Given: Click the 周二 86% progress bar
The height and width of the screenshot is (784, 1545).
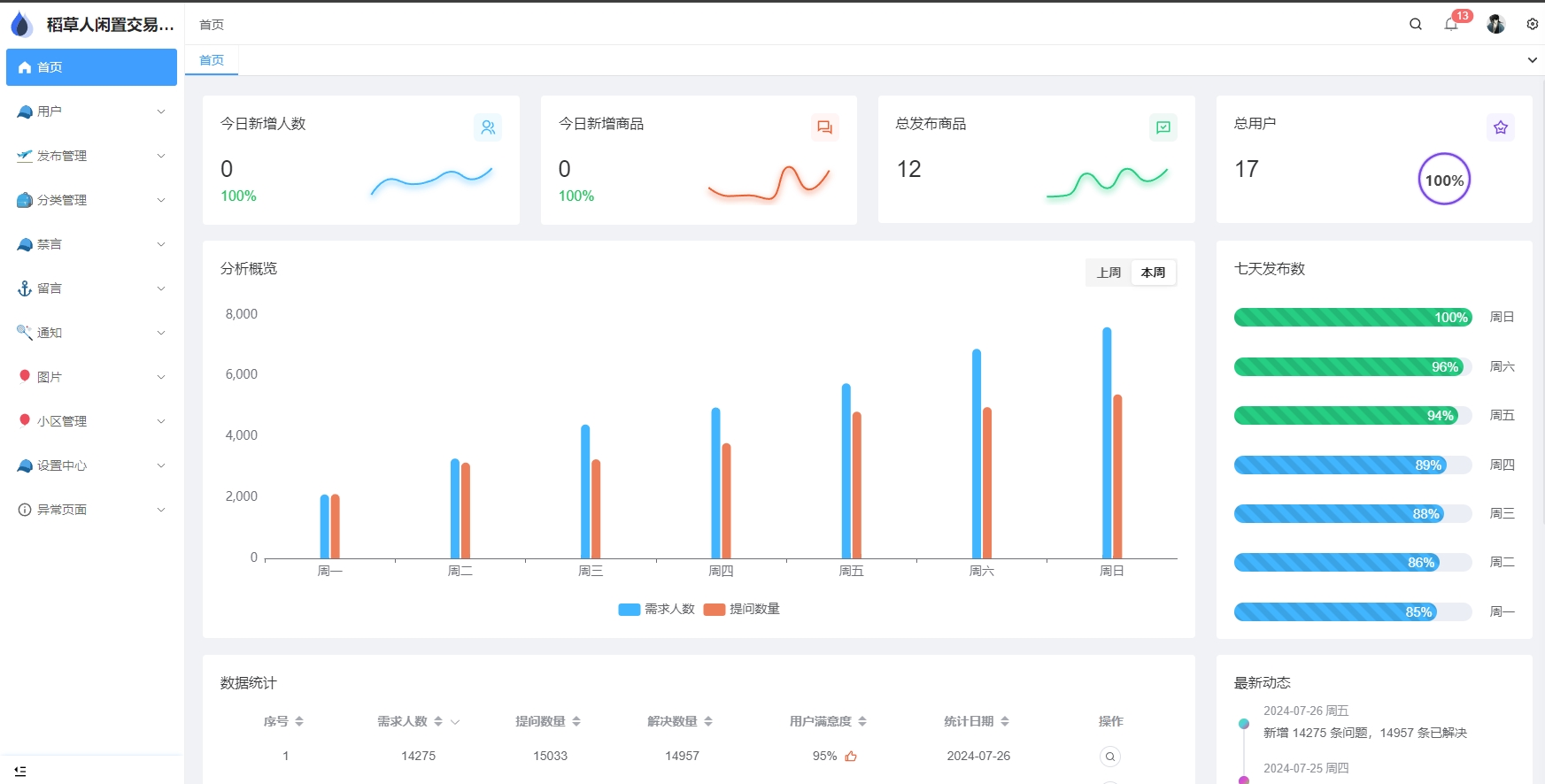Looking at the screenshot, I should 1353,562.
